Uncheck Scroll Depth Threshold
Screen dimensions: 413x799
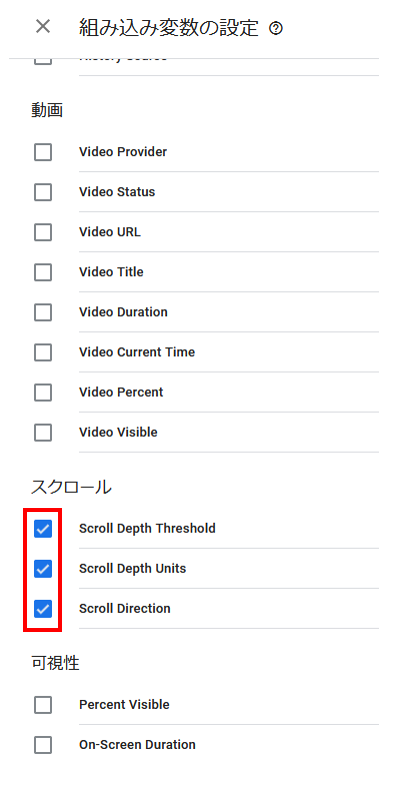43,528
